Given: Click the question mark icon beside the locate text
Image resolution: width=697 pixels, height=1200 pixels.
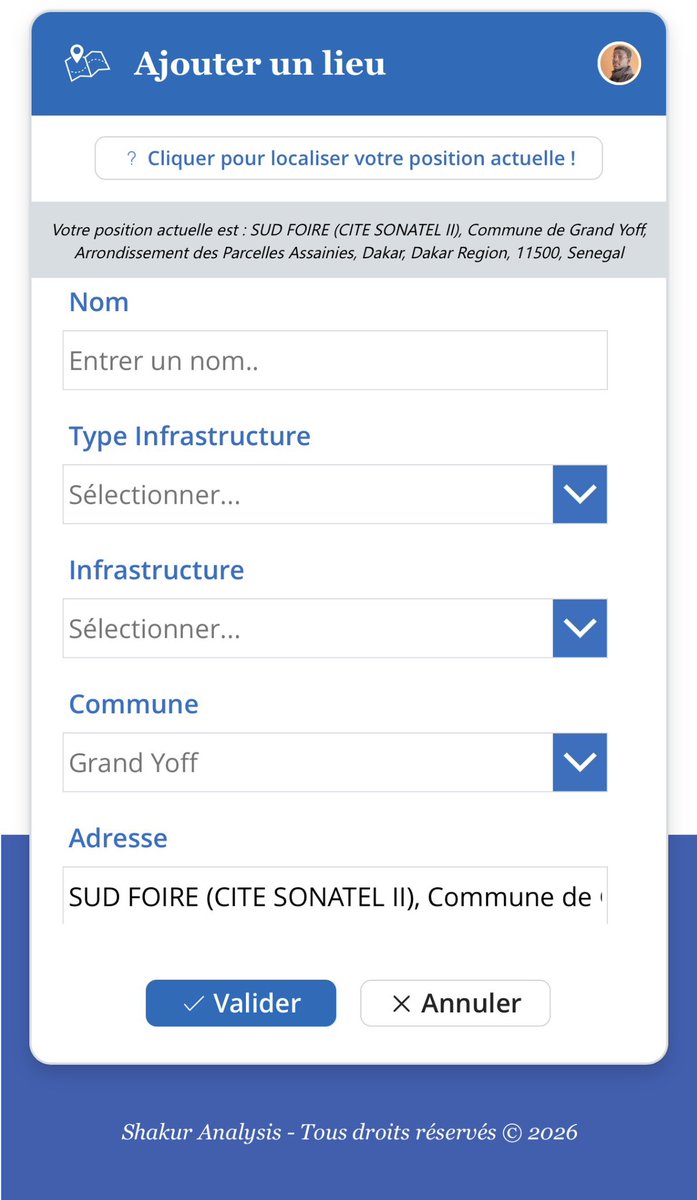Looking at the screenshot, I should coord(131,158).
